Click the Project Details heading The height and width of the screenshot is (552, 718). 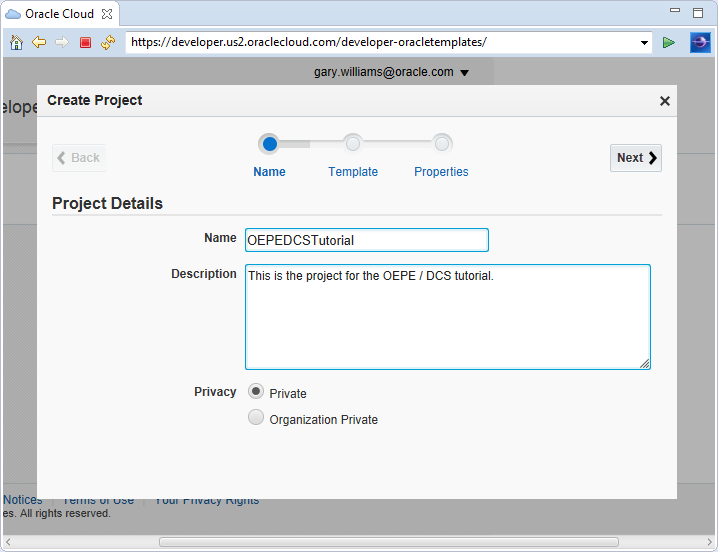tap(107, 203)
